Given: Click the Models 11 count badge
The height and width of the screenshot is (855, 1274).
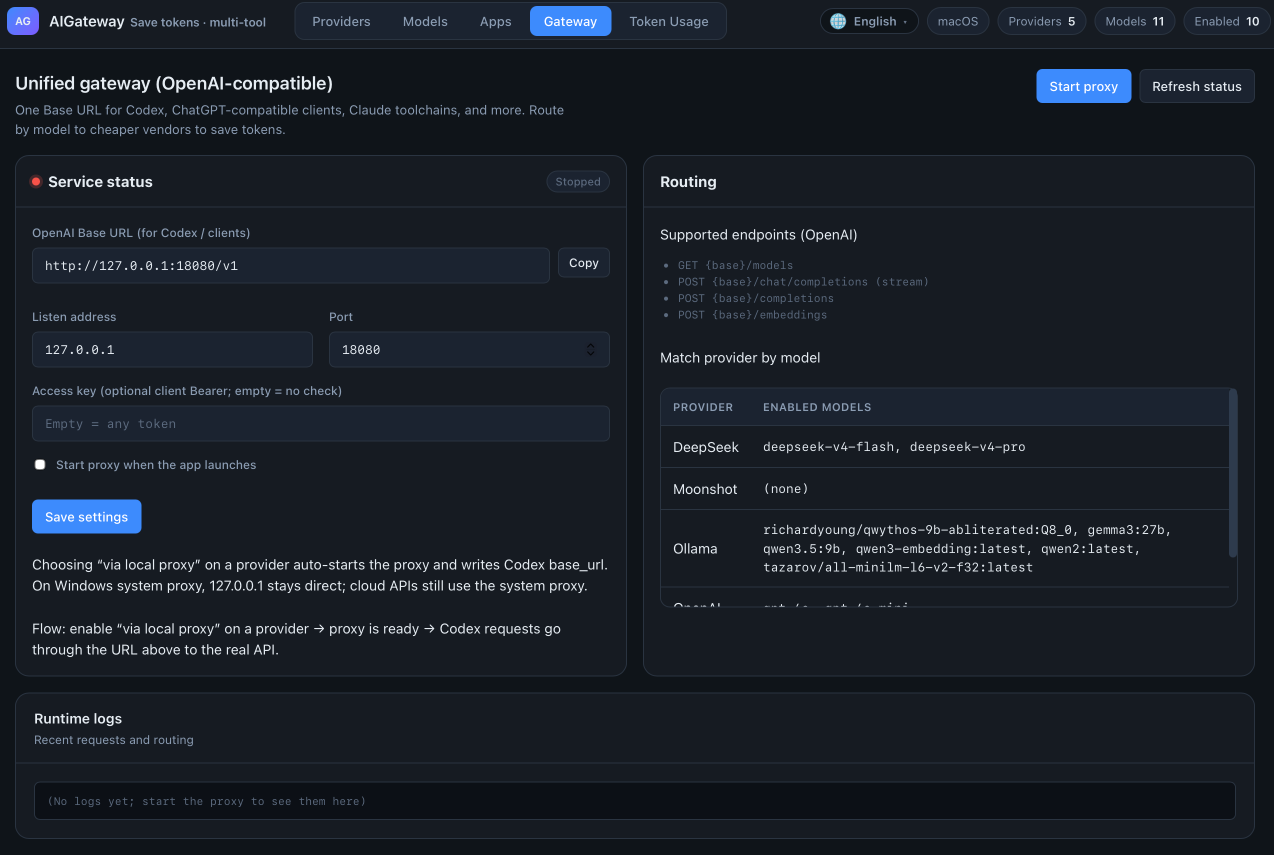Looking at the screenshot, I should 1135,21.
